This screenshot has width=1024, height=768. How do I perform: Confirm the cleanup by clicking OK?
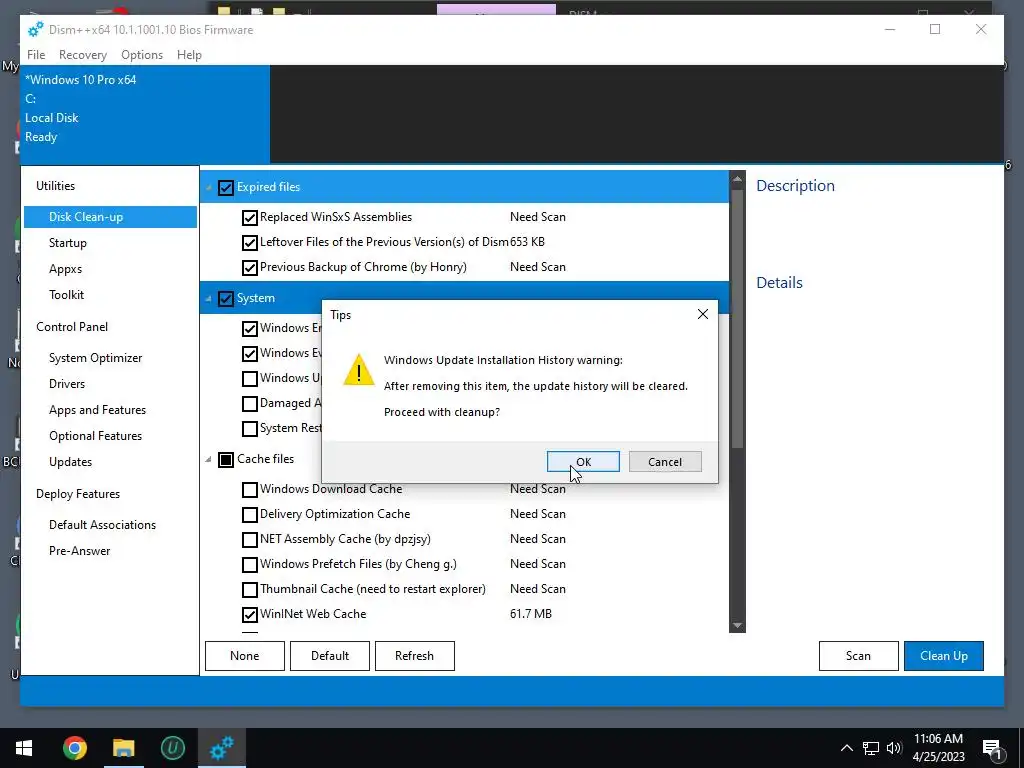click(x=583, y=462)
